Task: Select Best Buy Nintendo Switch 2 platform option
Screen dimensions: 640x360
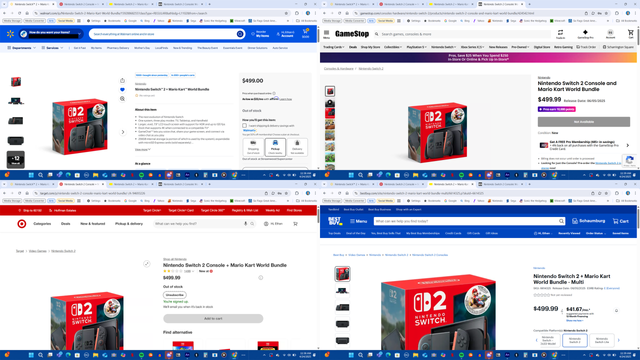Action: point(575,340)
